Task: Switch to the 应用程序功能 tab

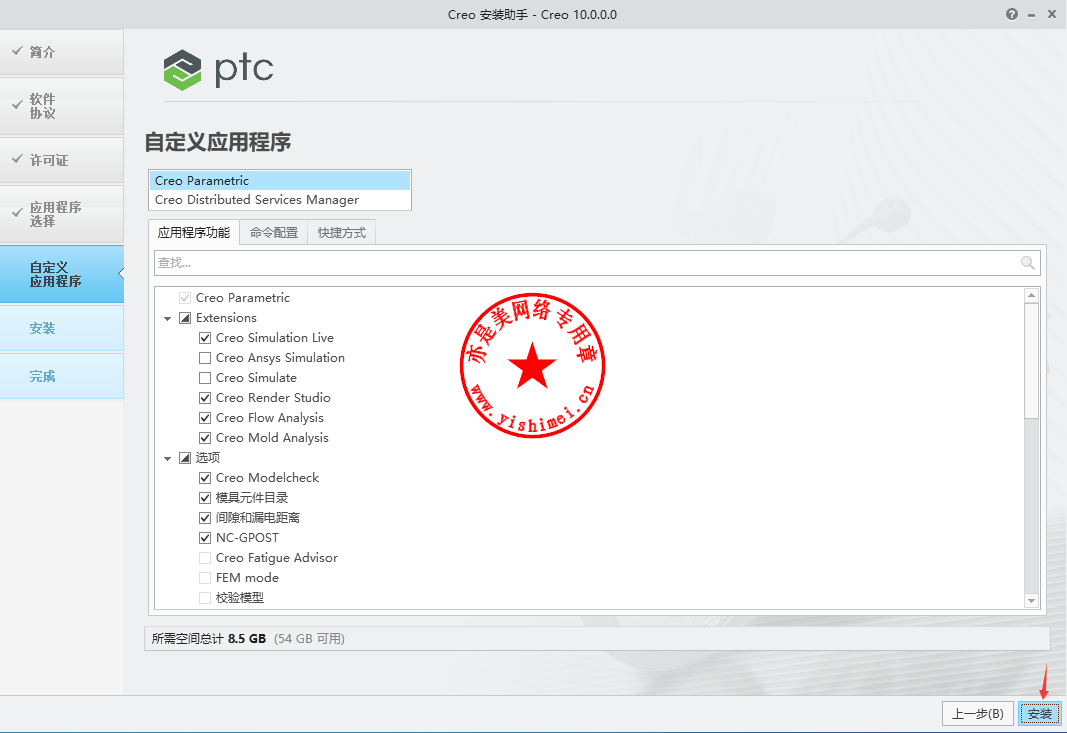Action: [194, 233]
